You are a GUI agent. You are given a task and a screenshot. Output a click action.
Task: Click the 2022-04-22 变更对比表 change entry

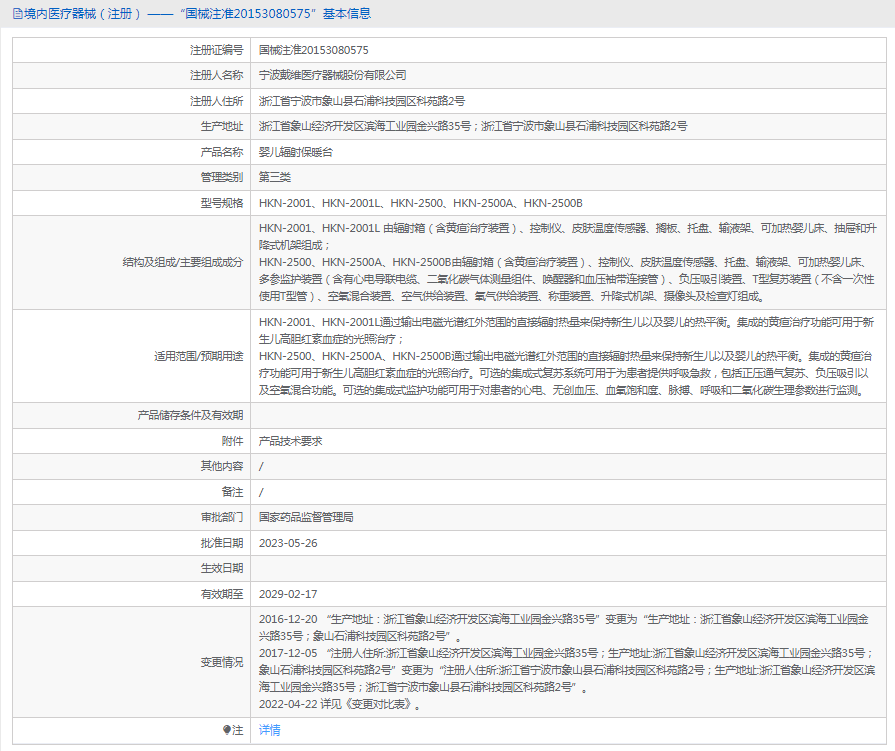coord(339,705)
